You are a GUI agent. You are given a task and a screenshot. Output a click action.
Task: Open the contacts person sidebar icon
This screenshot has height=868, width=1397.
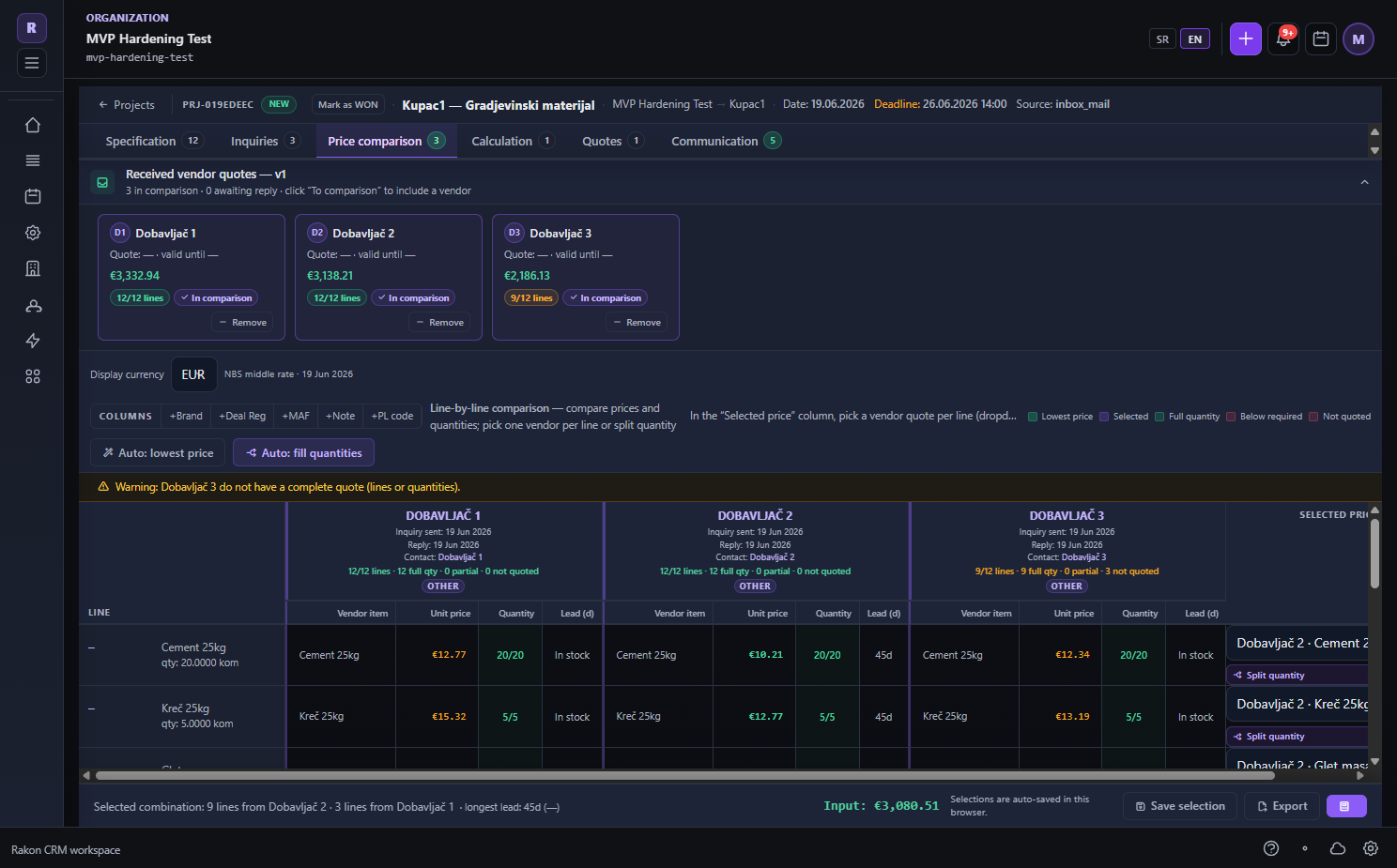pyautogui.click(x=33, y=305)
